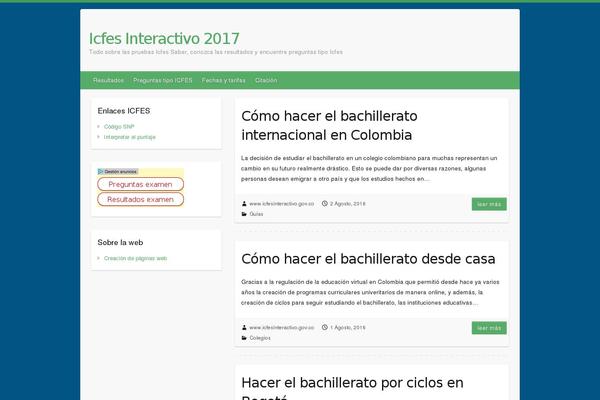
Task: Open Creación de páginas web link
Action: pyautogui.click(x=135, y=258)
